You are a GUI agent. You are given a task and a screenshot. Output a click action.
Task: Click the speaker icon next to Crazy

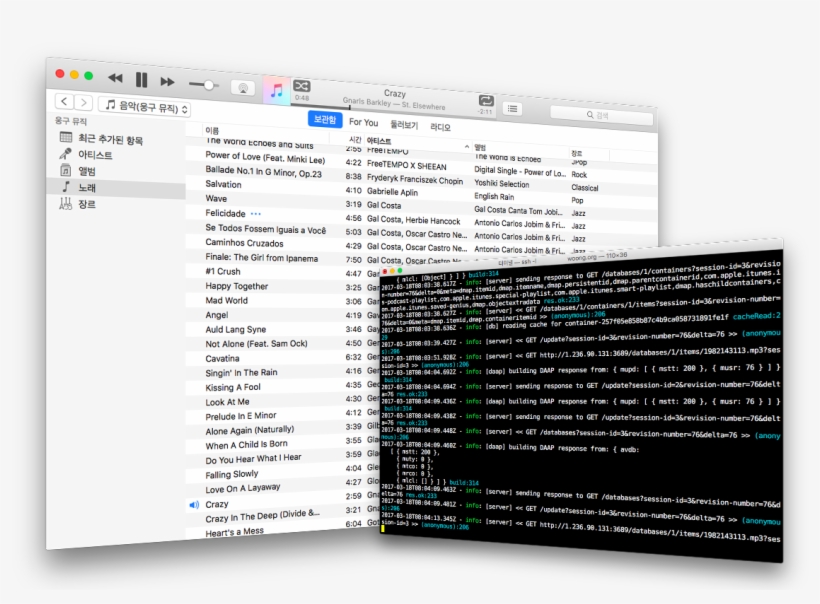(194, 505)
